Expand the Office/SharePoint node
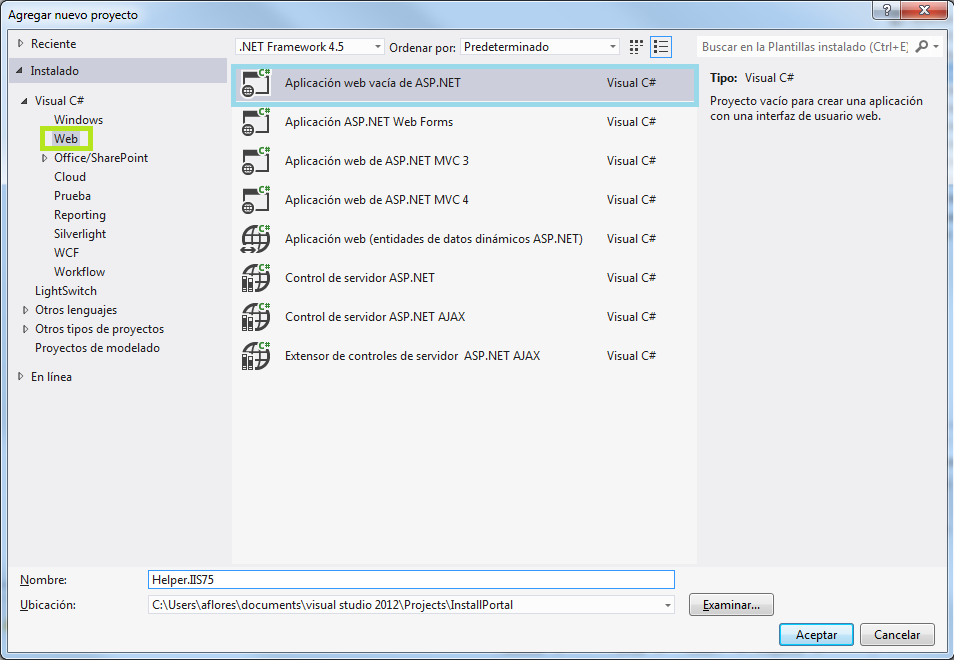 [x=44, y=158]
